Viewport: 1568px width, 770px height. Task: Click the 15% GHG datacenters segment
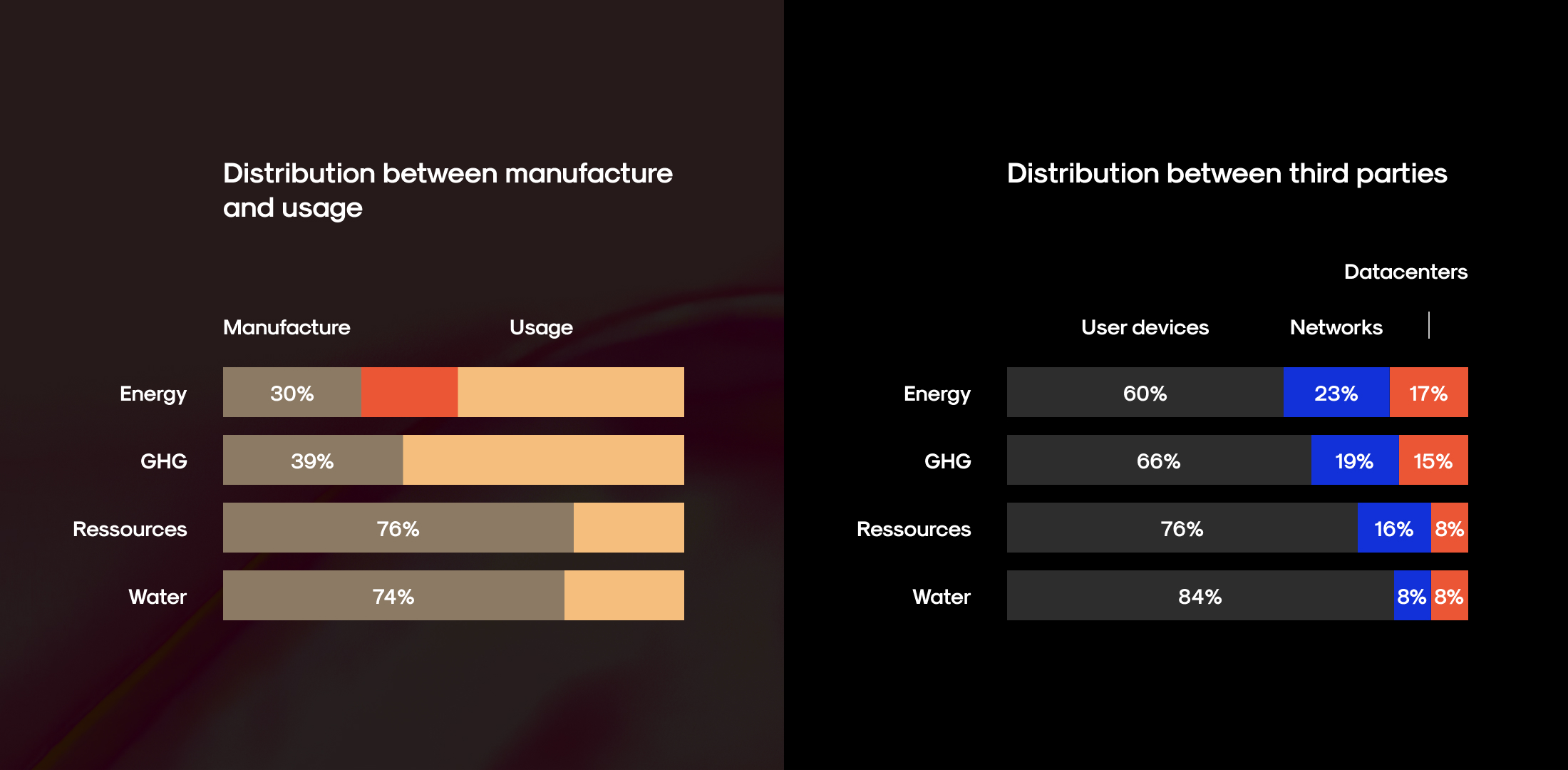[1433, 460]
